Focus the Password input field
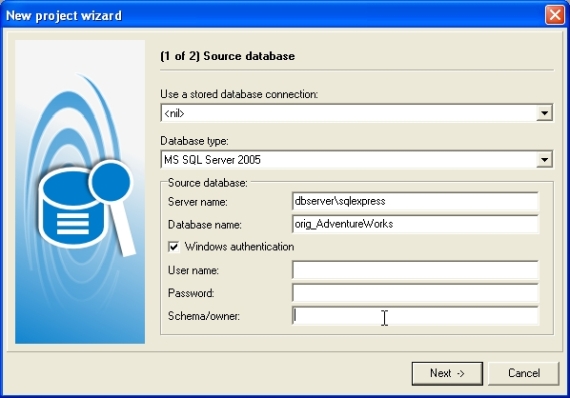 [415, 293]
